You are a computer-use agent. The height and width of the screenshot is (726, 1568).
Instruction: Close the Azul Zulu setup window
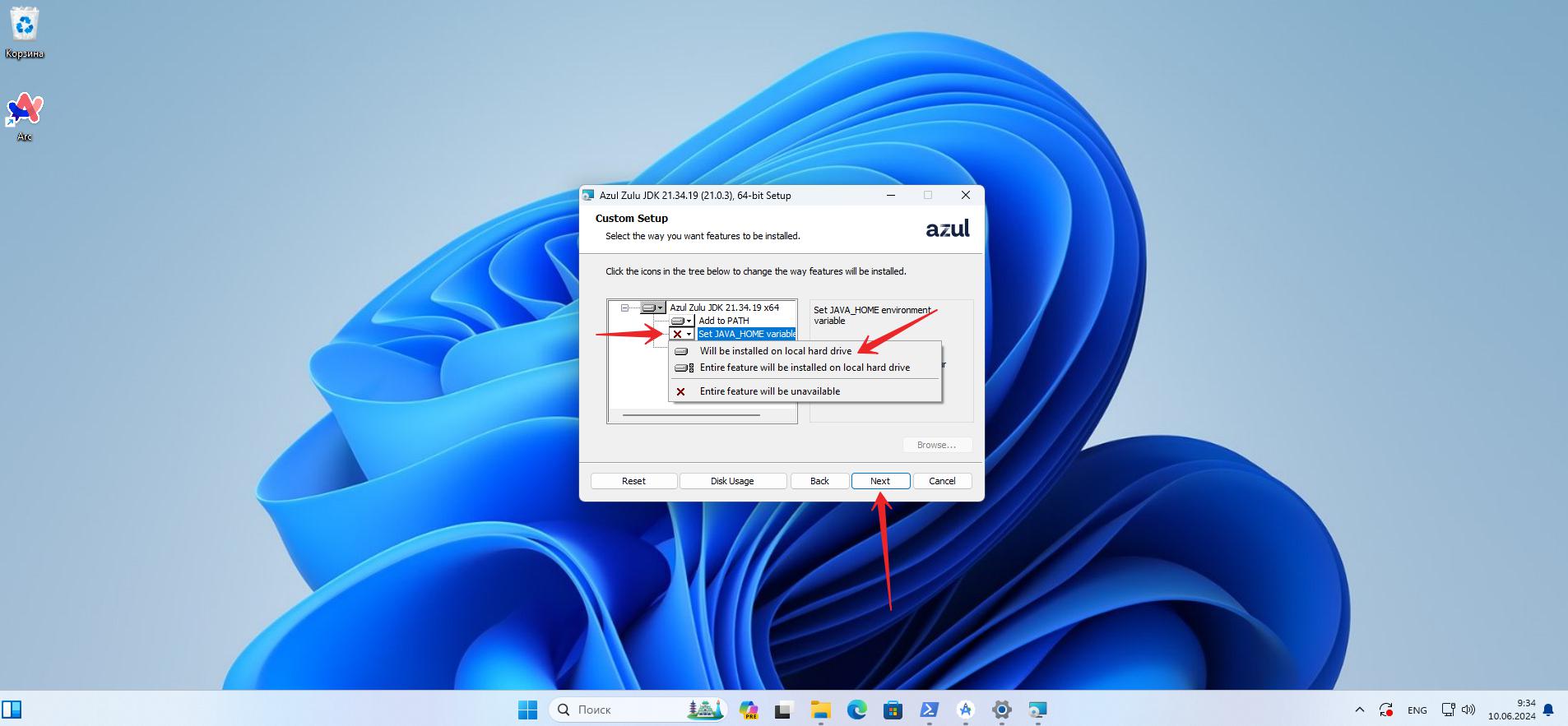(x=966, y=196)
